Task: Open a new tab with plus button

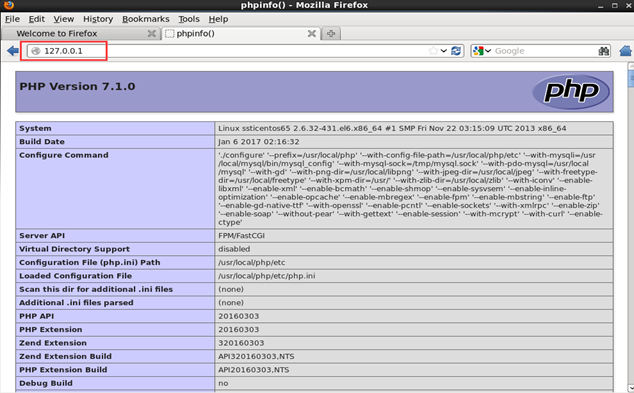Action: coord(331,34)
